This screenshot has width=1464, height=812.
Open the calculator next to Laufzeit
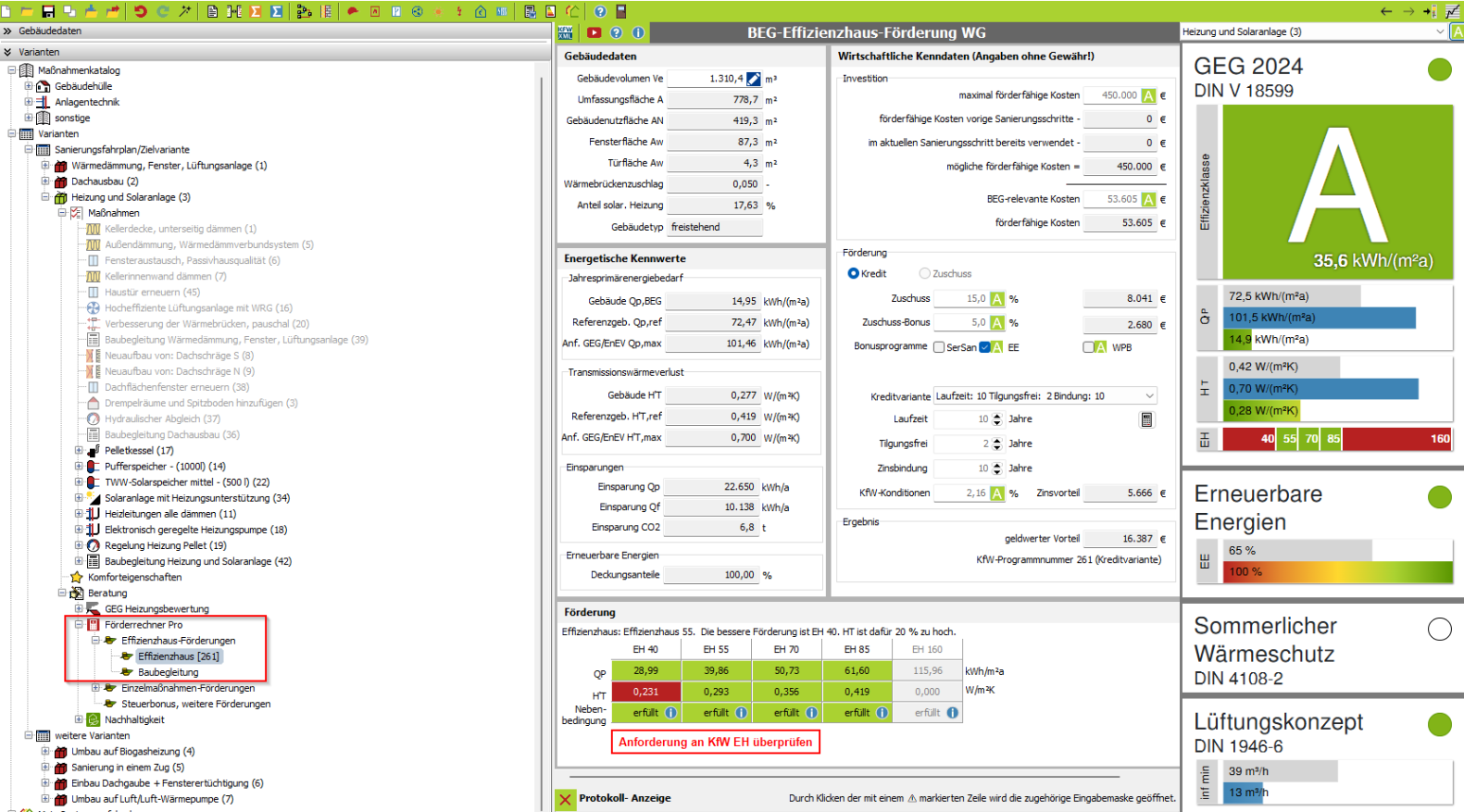tap(1146, 419)
